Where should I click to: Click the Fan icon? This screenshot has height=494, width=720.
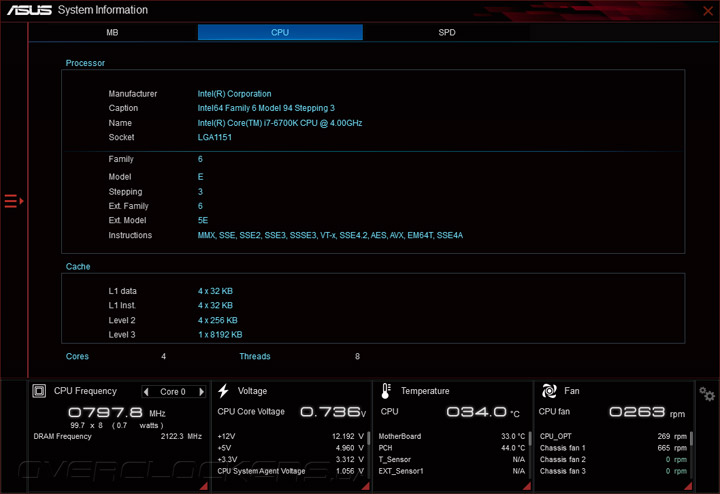point(549,391)
